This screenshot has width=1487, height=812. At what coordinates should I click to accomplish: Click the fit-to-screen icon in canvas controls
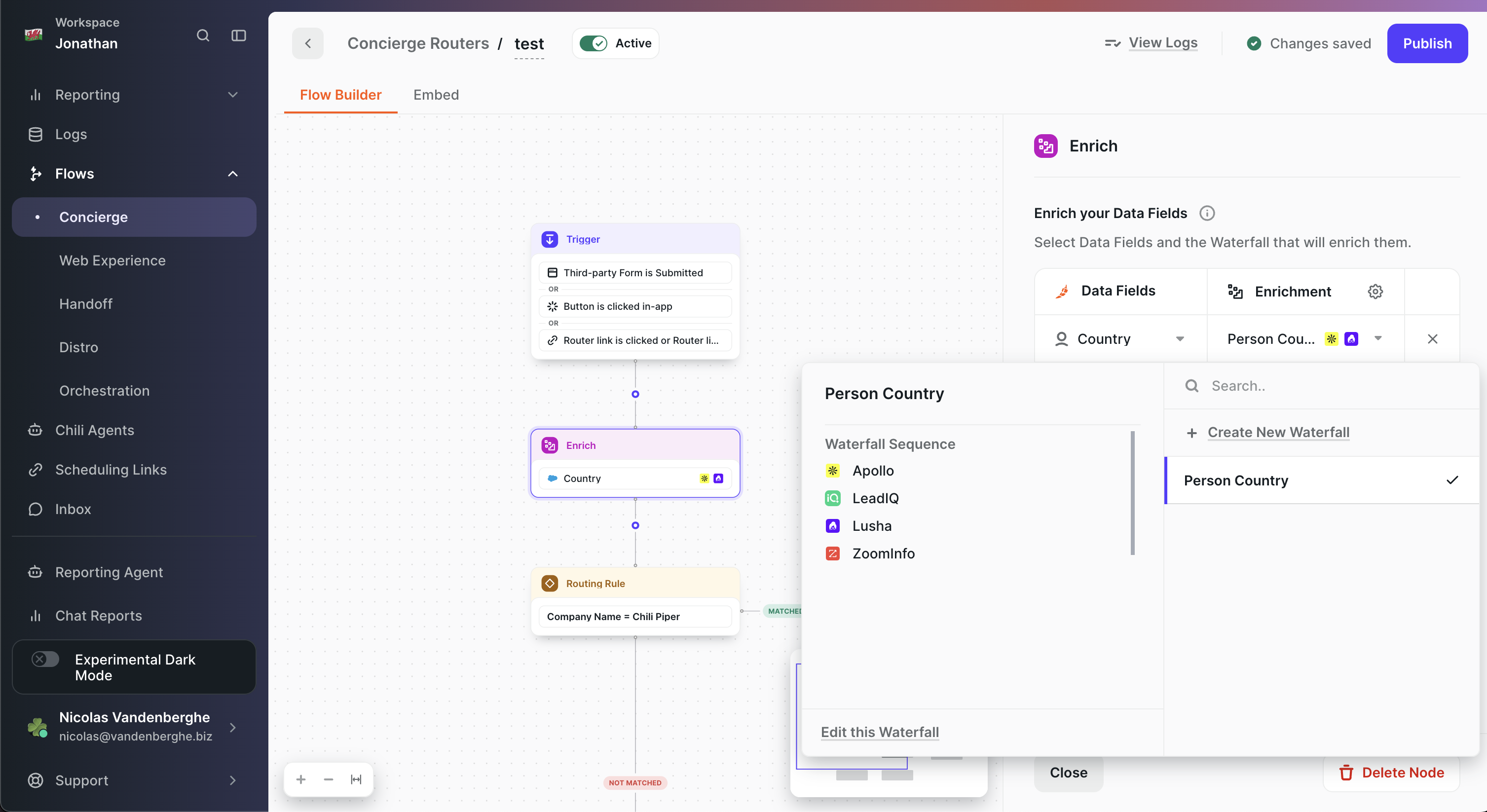(x=356, y=779)
